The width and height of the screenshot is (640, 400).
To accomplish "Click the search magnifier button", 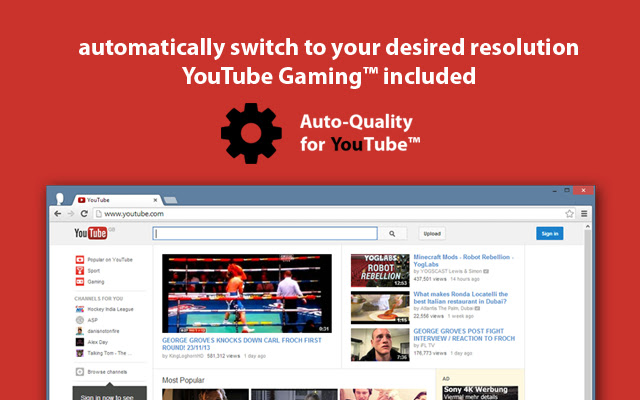I will click(392, 233).
